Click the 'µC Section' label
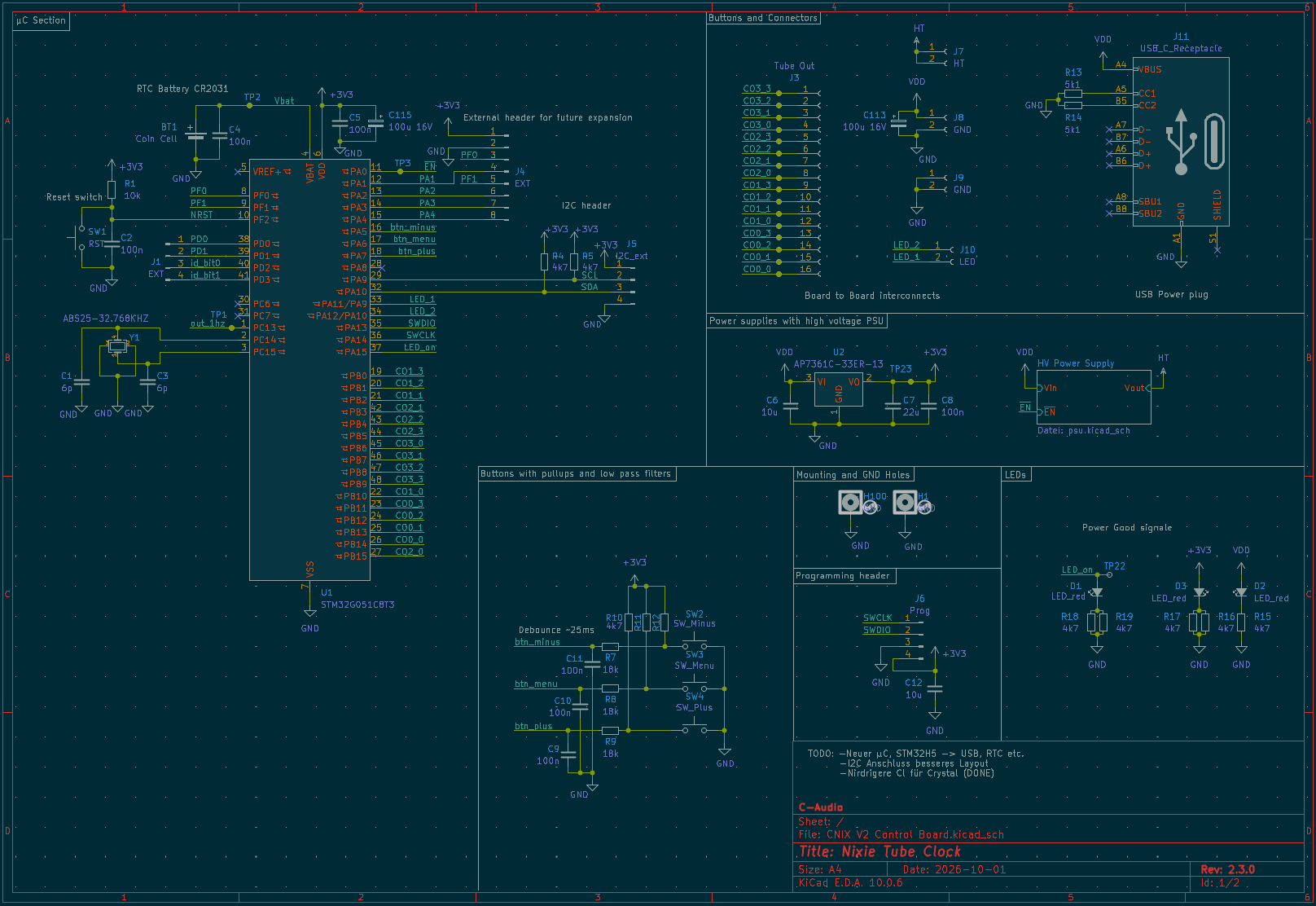Image resolution: width=1316 pixels, height=906 pixels. tap(41, 20)
